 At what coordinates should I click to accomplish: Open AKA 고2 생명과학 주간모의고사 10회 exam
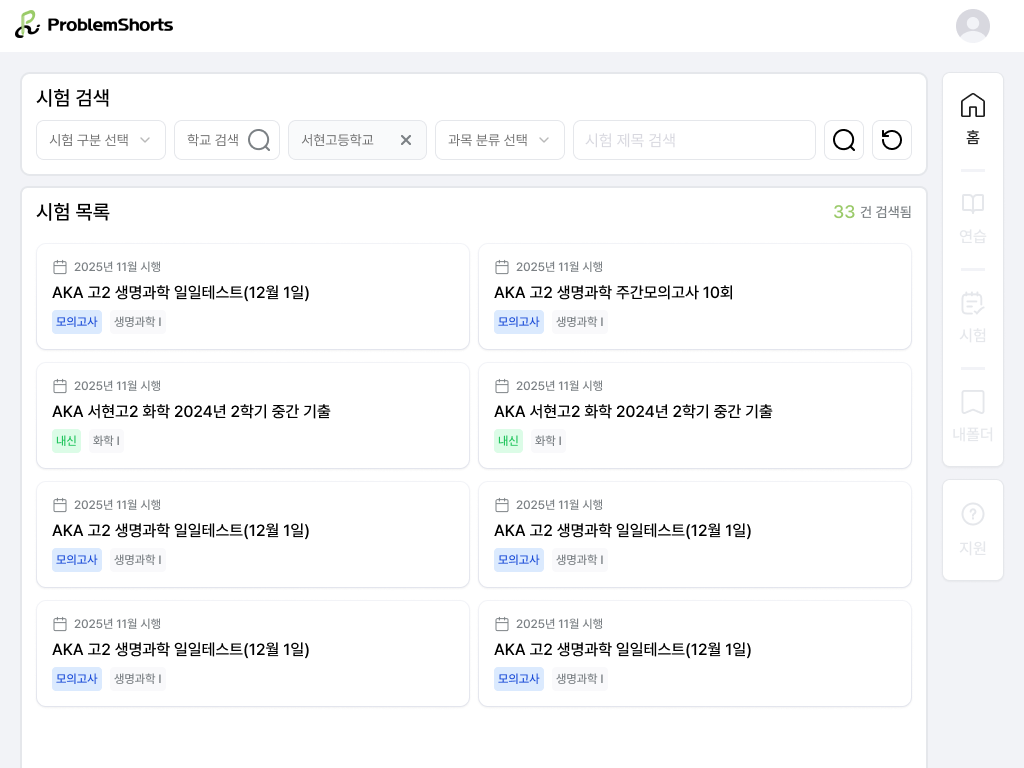[x=694, y=293]
